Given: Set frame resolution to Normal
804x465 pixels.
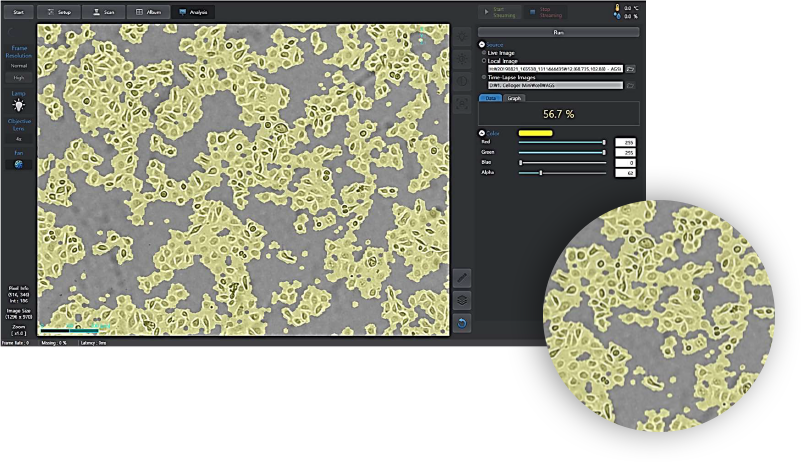Looking at the screenshot, I should pyautogui.click(x=18, y=66).
